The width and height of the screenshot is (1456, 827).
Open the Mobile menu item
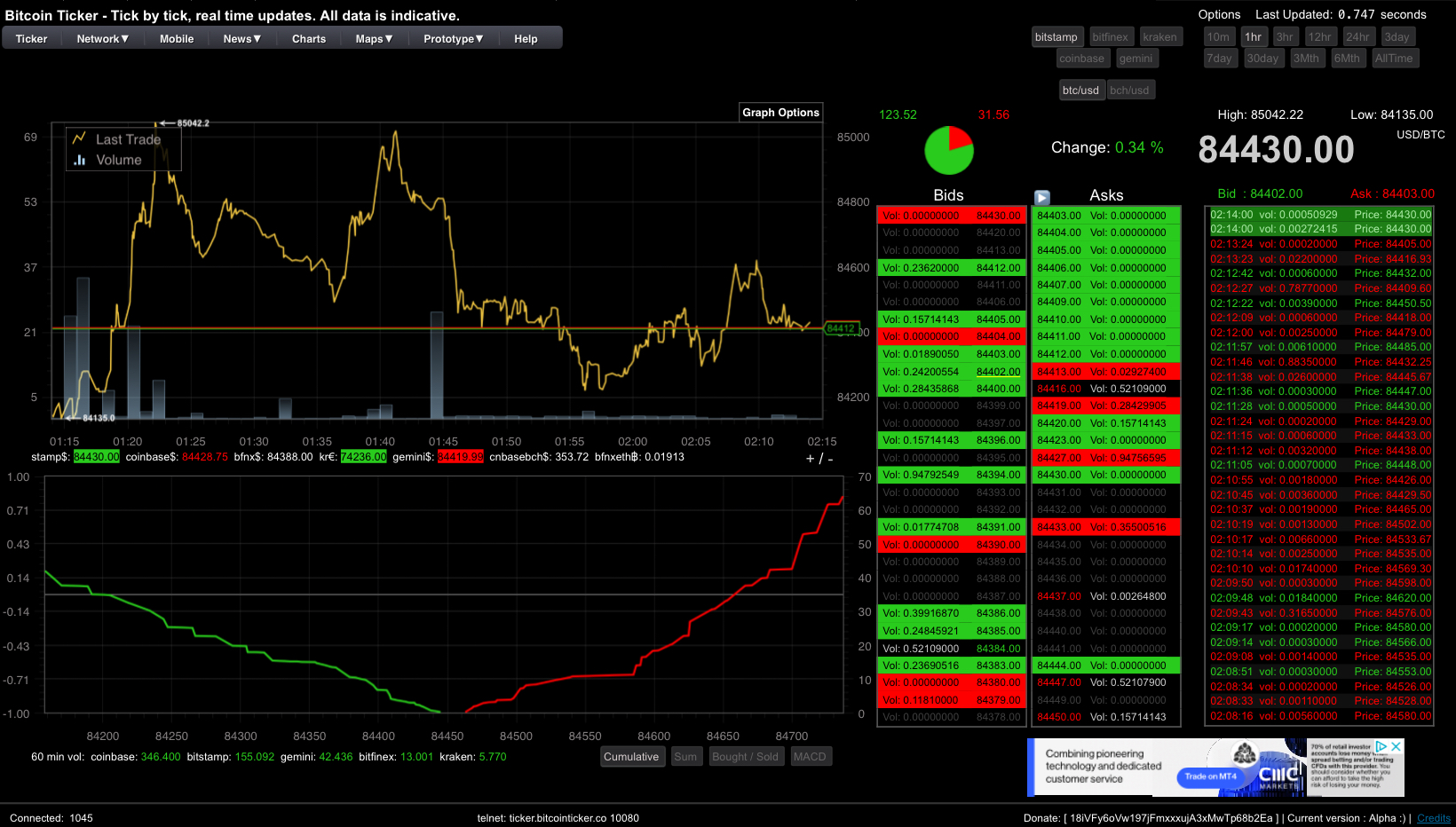[x=177, y=39]
